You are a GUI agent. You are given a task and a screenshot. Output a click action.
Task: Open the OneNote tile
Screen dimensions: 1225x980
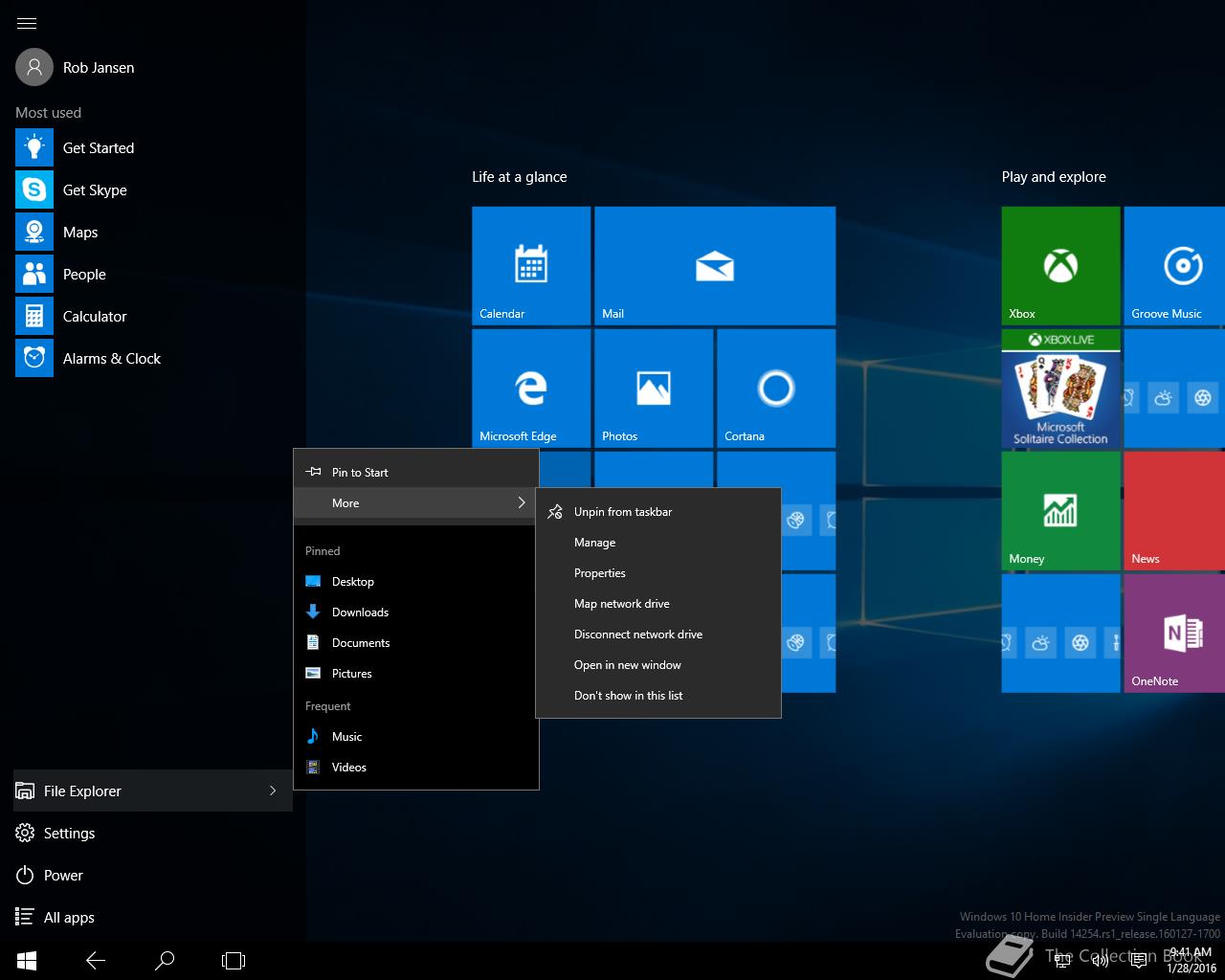coord(1174,634)
